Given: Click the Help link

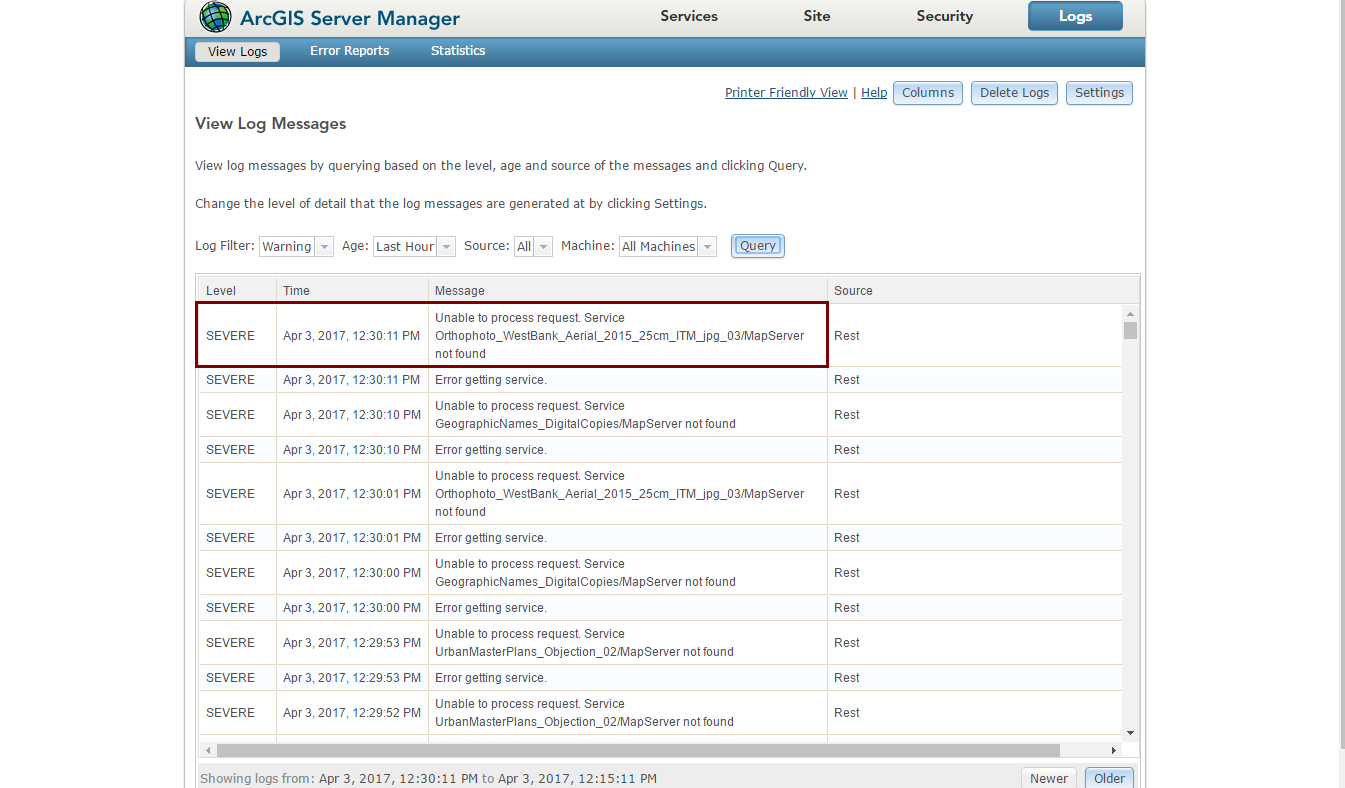Looking at the screenshot, I should 874,93.
